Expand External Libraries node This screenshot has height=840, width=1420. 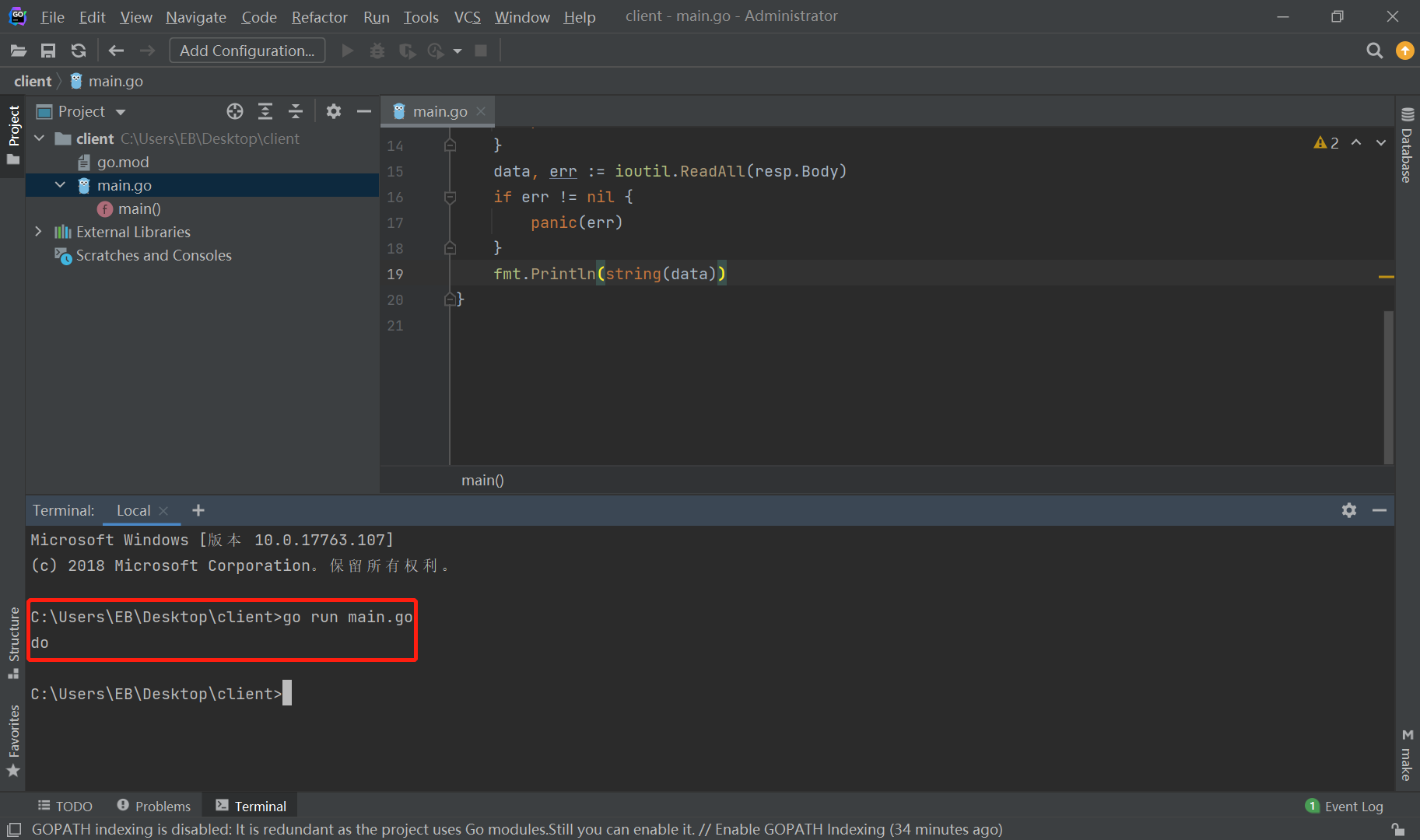pyautogui.click(x=38, y=232)
